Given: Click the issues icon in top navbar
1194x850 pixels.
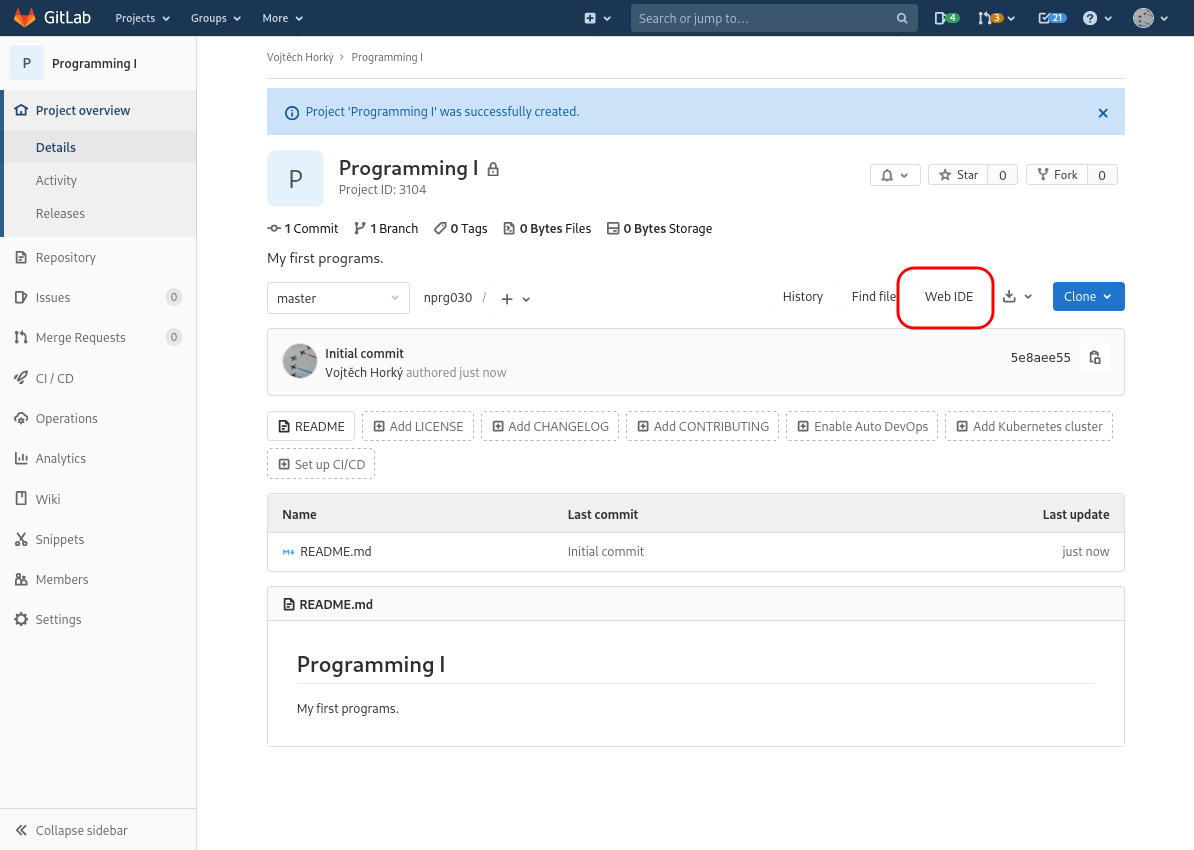Looking at the screenshot, I should point(946,18).
